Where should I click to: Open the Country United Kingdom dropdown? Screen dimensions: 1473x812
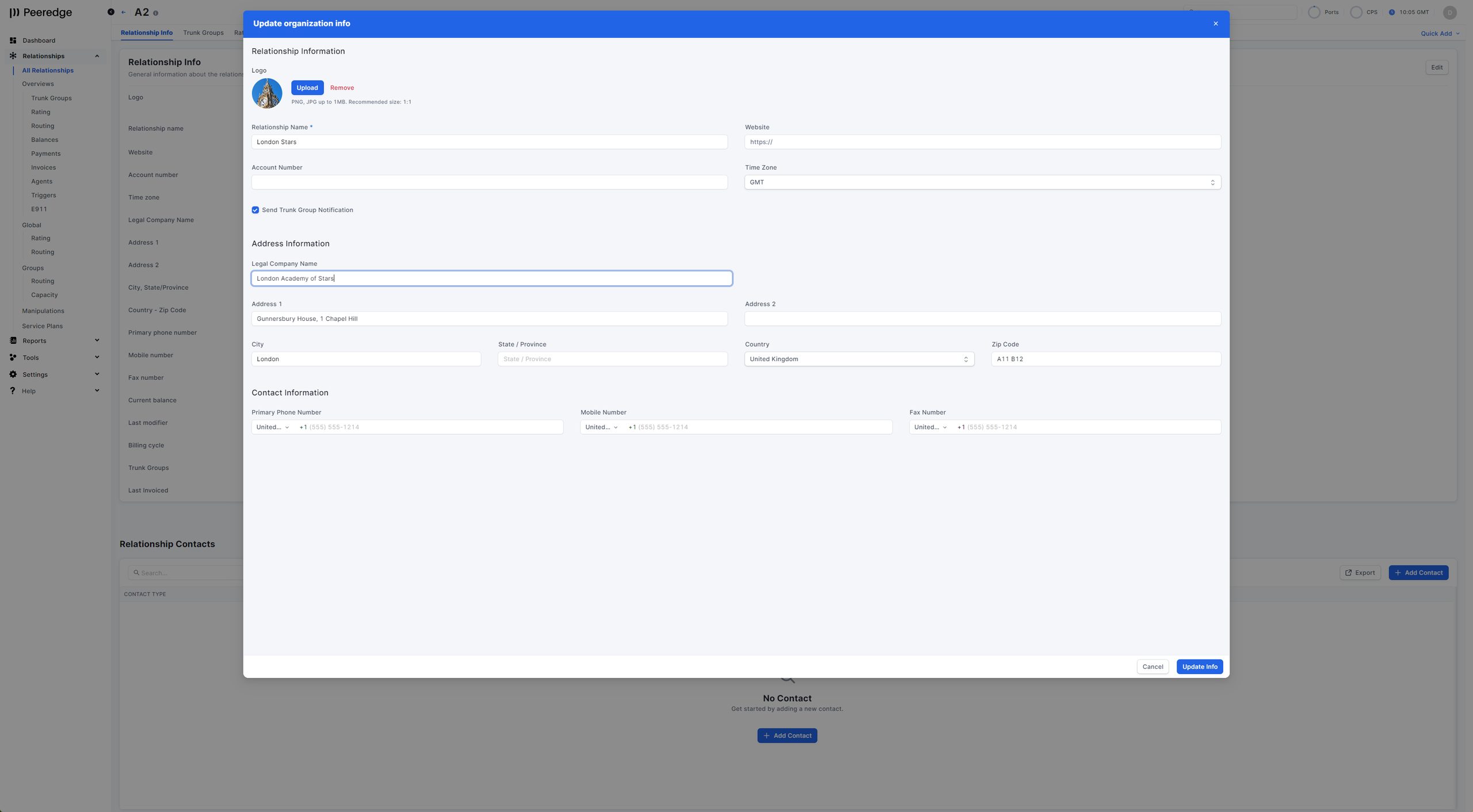point(858,359)
